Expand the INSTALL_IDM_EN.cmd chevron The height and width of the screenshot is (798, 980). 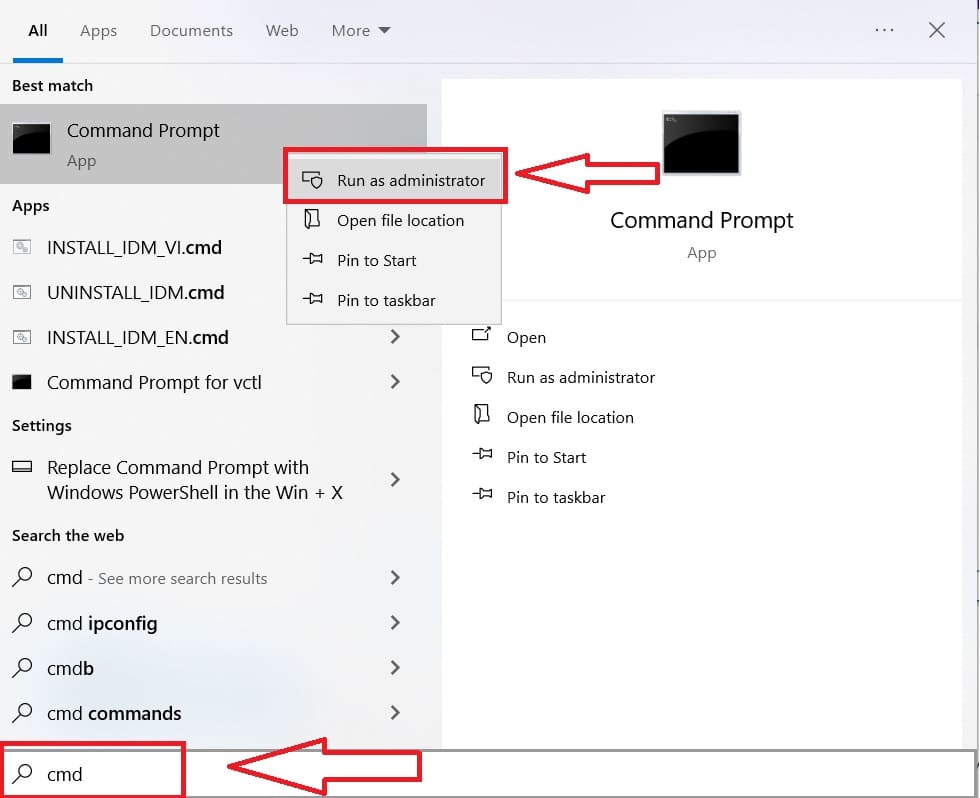point(395,337)
